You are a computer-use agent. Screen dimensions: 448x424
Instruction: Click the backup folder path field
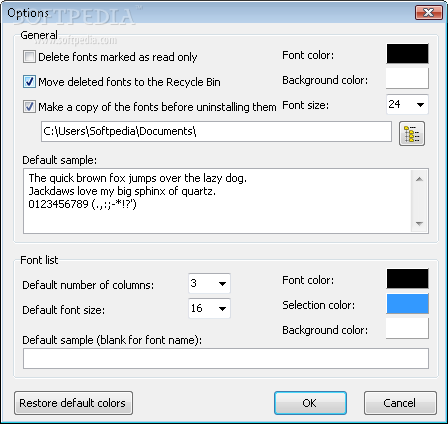(216, 132)
